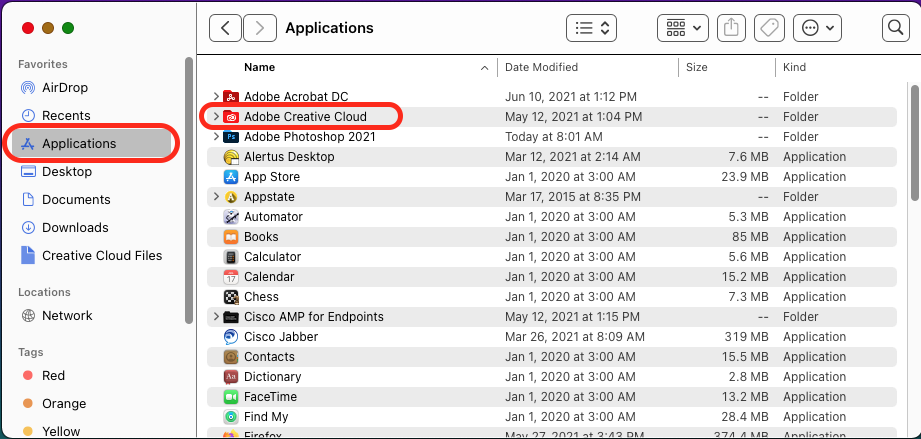
Task: Sort by the Kind column header
Action: click(794, 68)
